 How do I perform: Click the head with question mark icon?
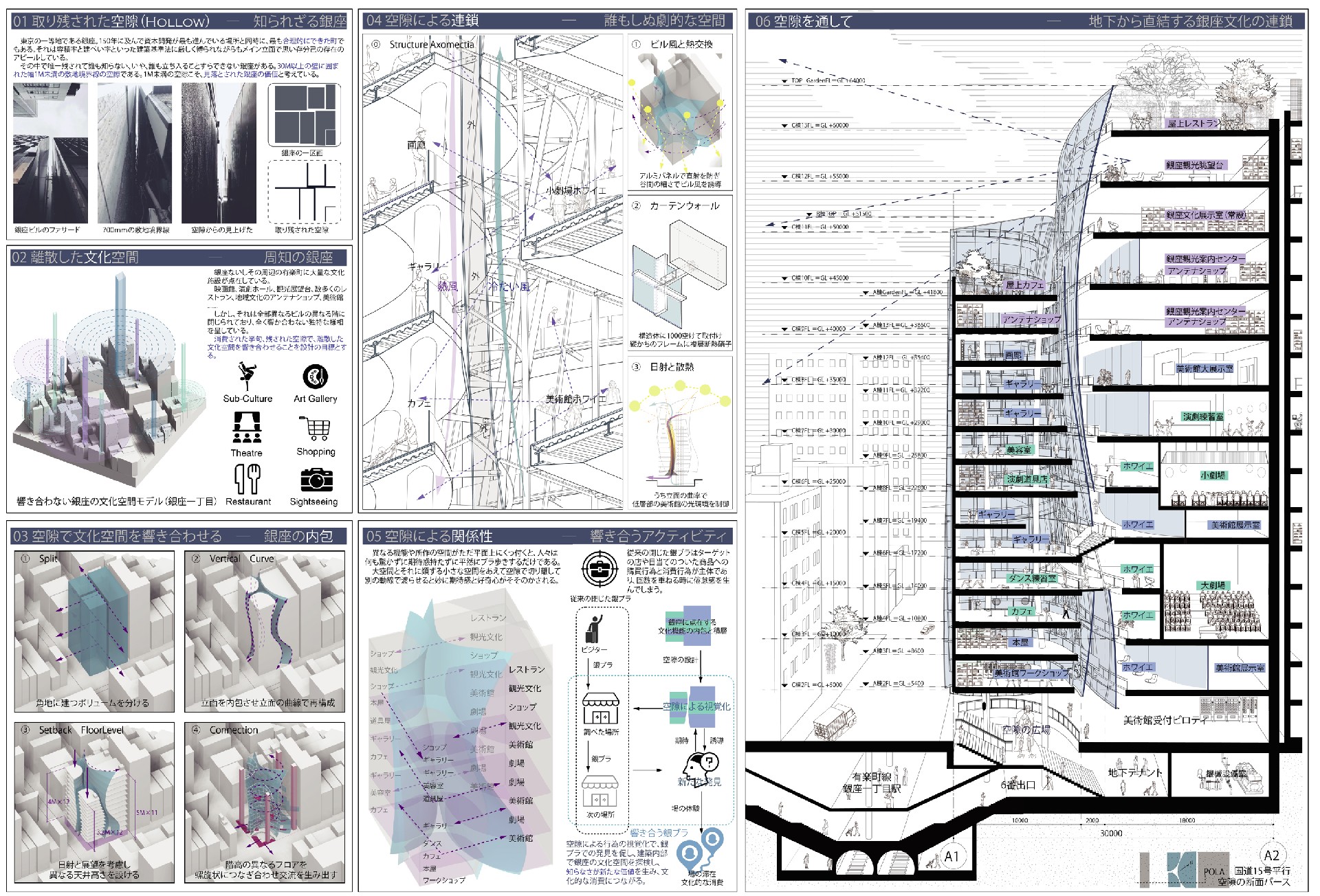pos(699,764)
